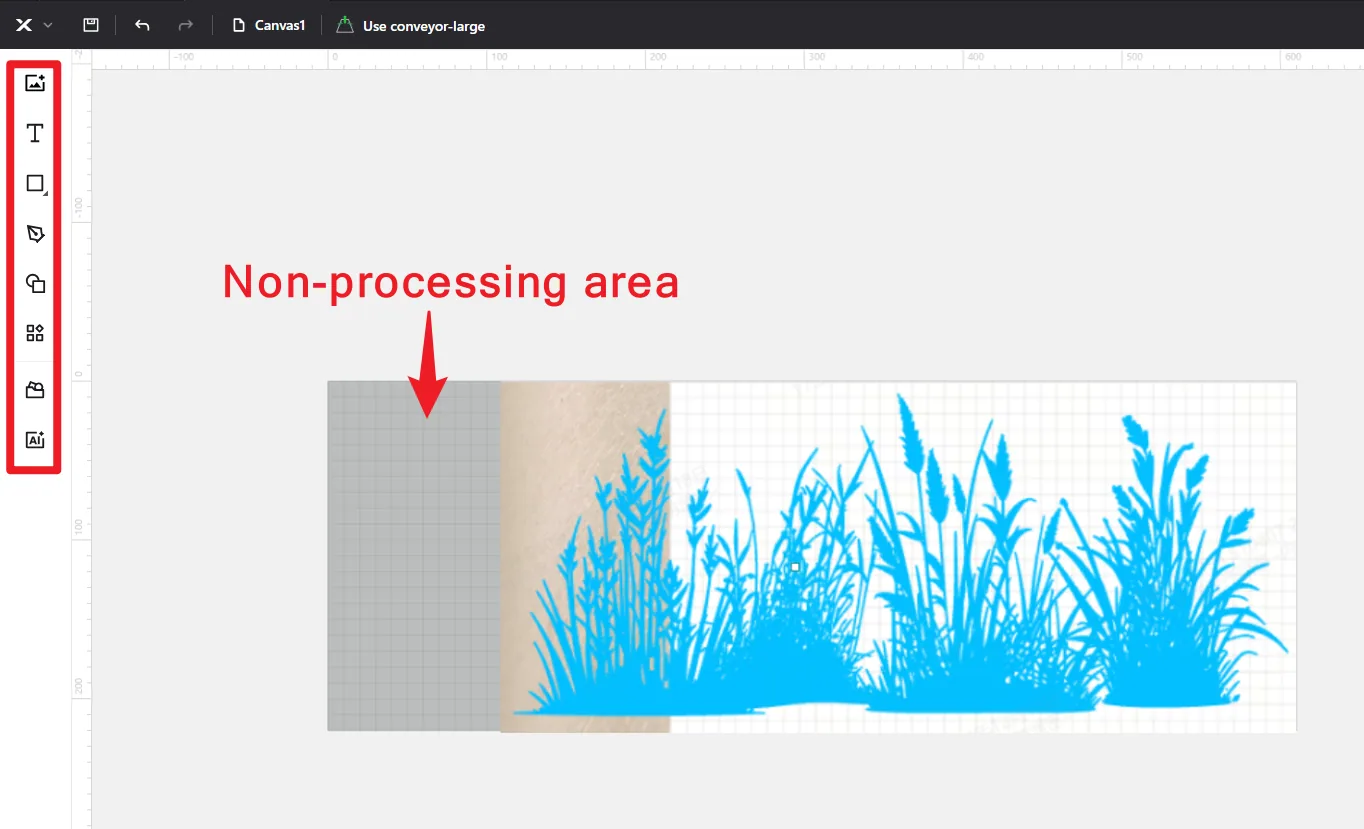The image size is (1364, 829).
Task: Select the Text tool
Action: tap(35, 133)
